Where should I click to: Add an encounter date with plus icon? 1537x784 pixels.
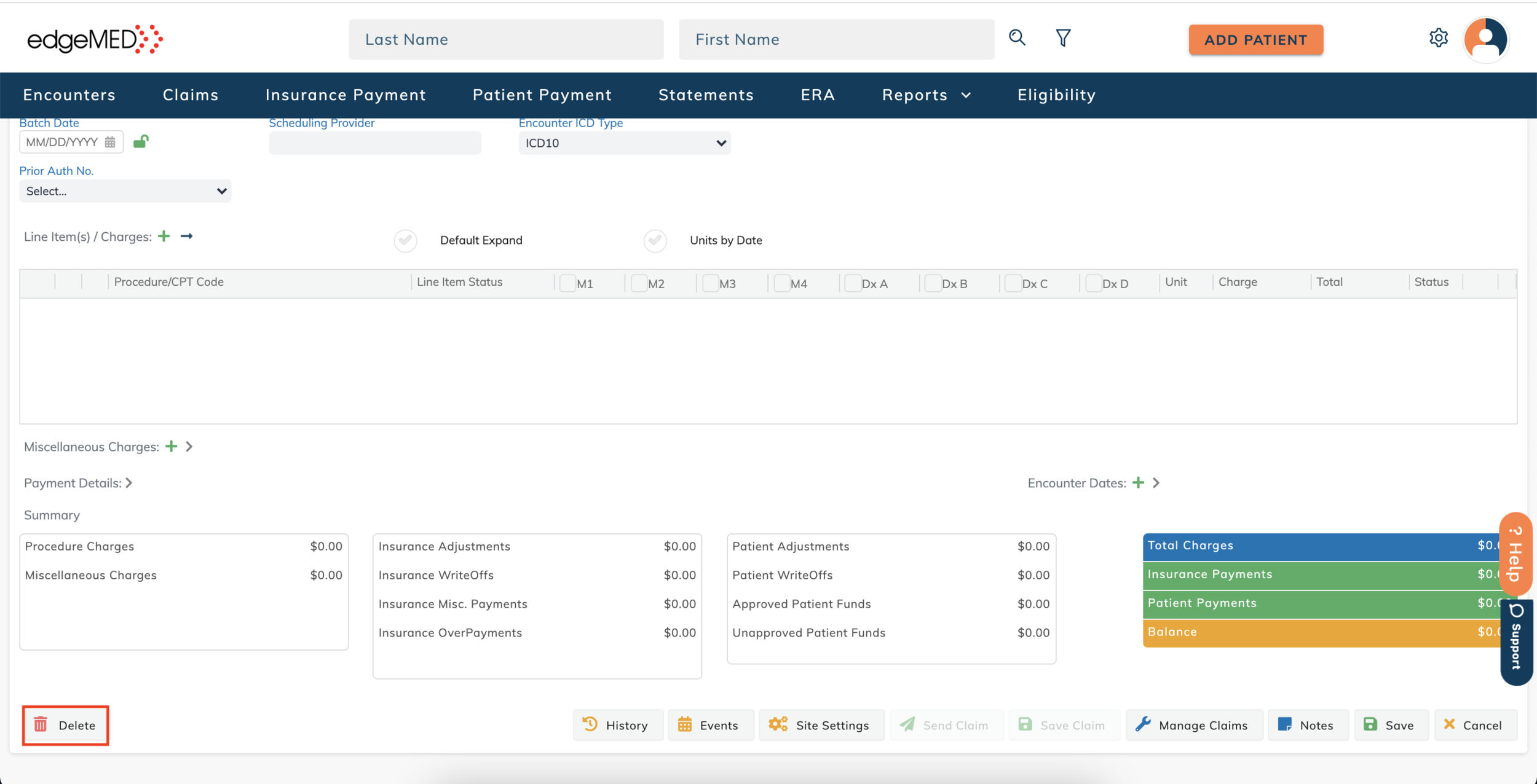coord(1138,483)
